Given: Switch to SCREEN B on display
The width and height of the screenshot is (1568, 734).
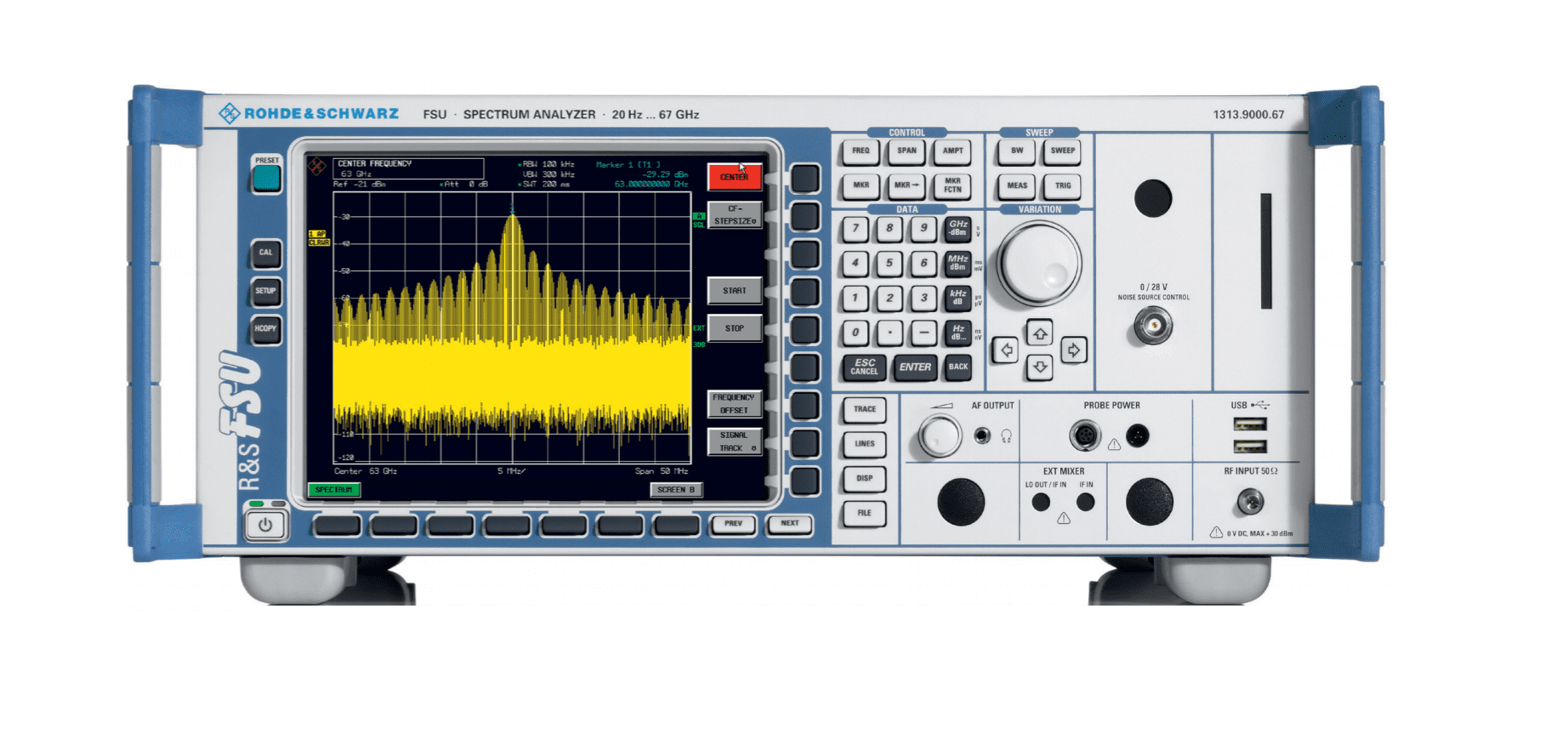Looking at the screenshot, I should point(677,490).
